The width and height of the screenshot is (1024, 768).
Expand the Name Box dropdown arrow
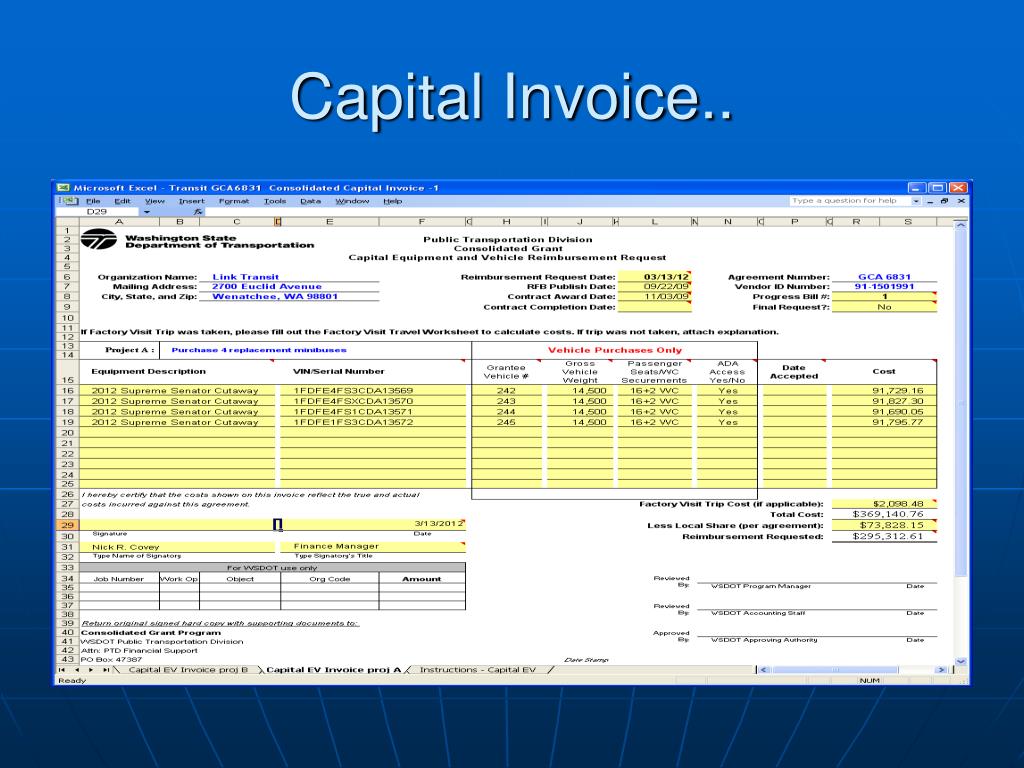tap(146, 212)
